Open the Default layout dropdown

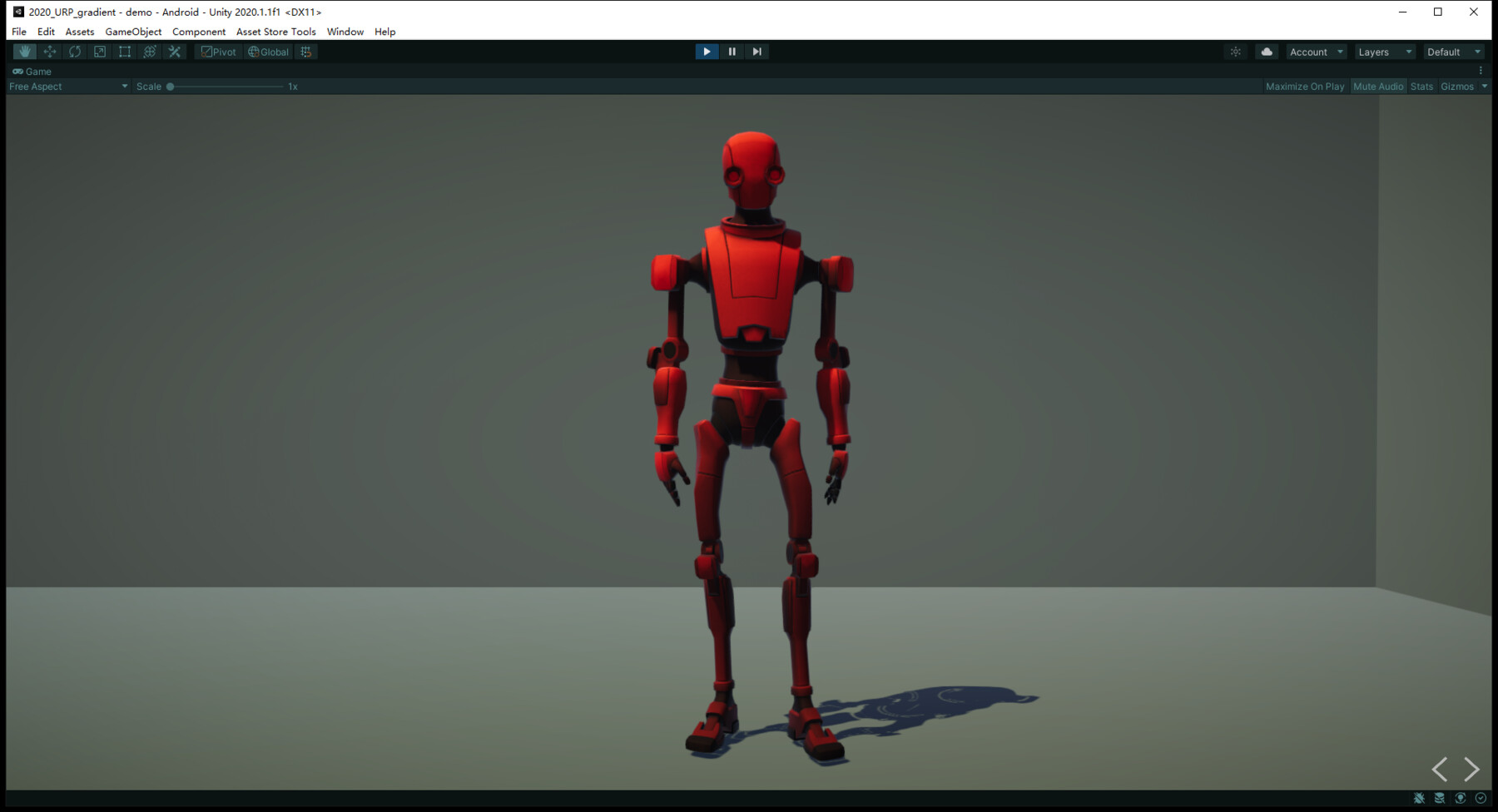tap(1453, 51)
